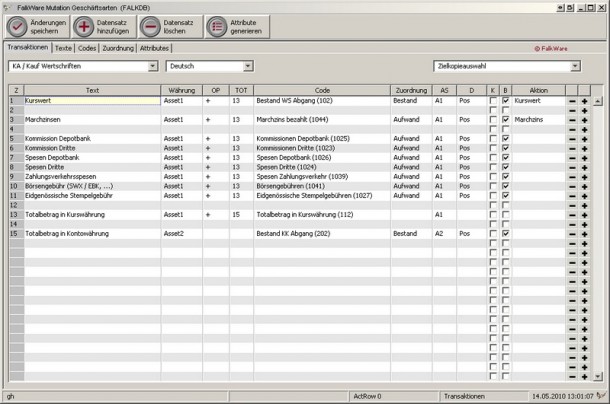Enable the K checkbox for Marchzinsen
Screen dimensions: 610x404
coord(492,119)
